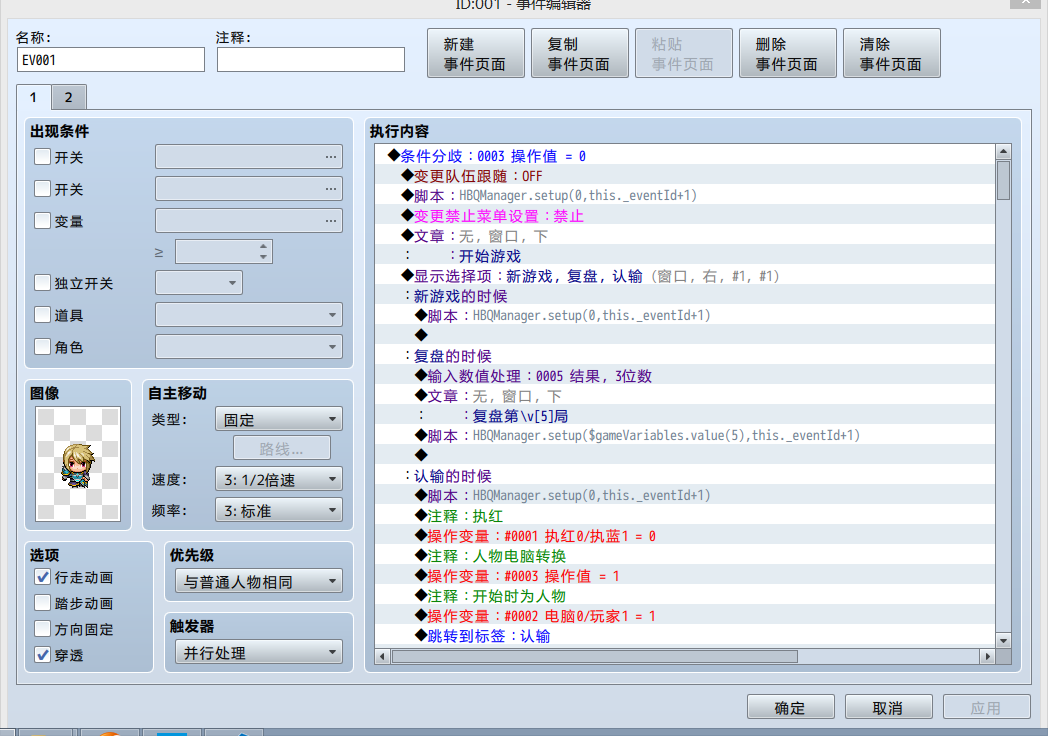This screenshot has height=736, width=1048.
Task: Select the 注释:执红 comment line
Action: tap(685, 516)
